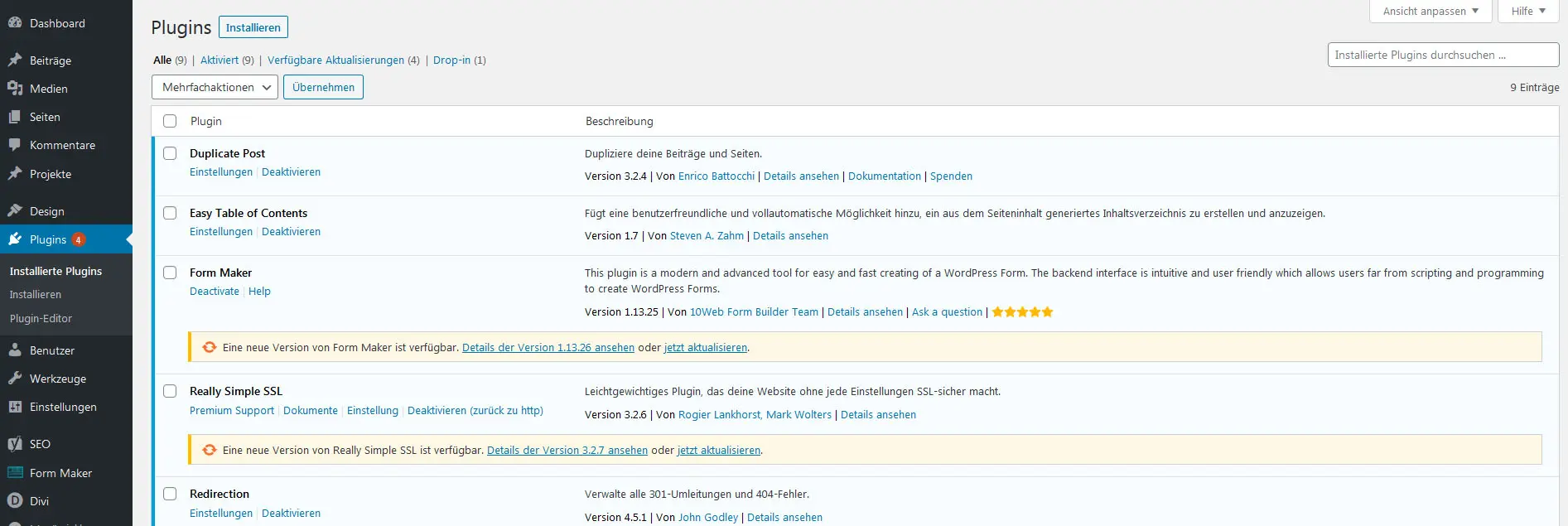
Task: Update Form Maker via jetzt aktualisieren
Action: (x=706, y=348)
